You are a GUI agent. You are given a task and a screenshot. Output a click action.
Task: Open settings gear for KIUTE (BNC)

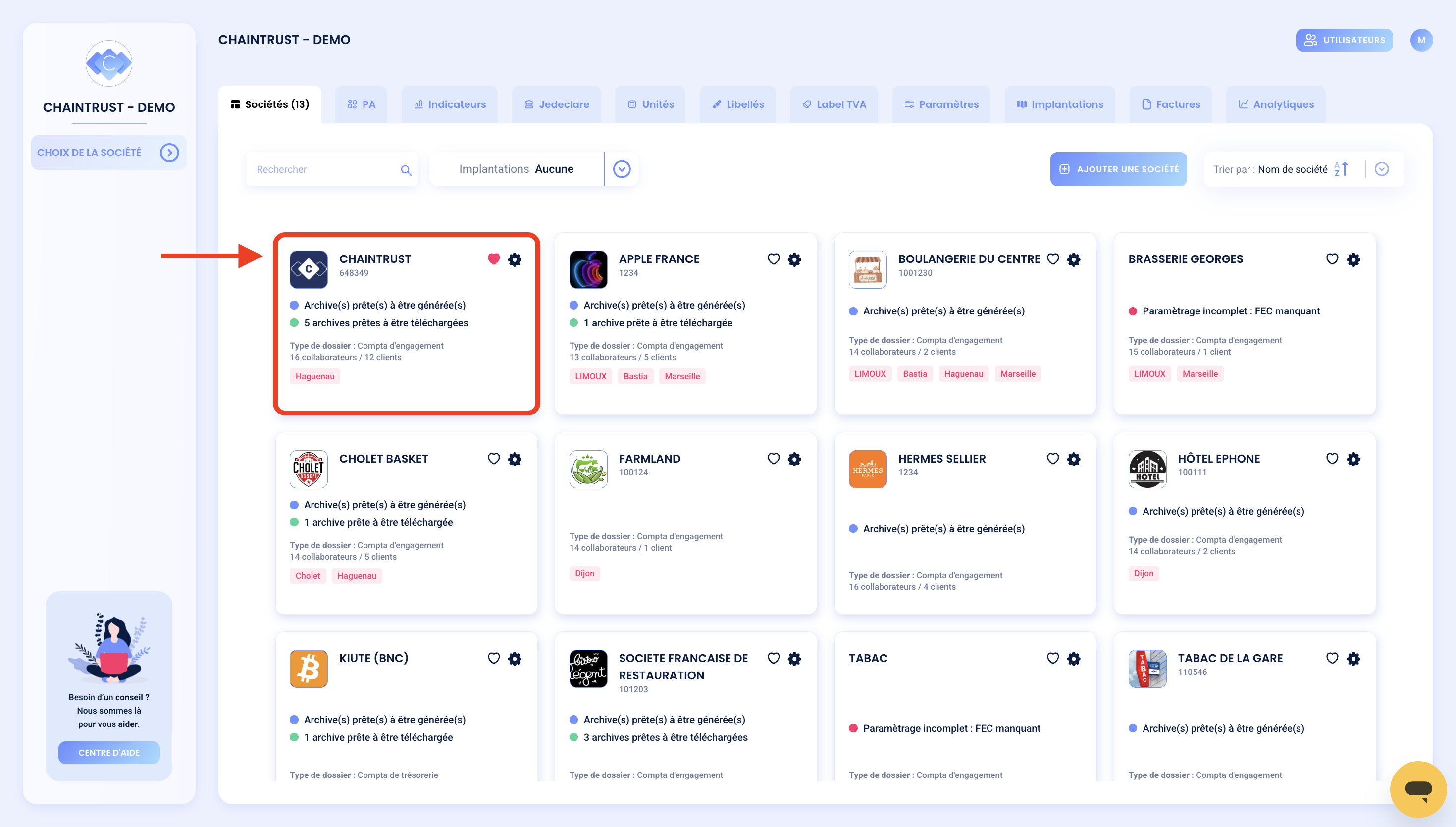tap(515, 658)
